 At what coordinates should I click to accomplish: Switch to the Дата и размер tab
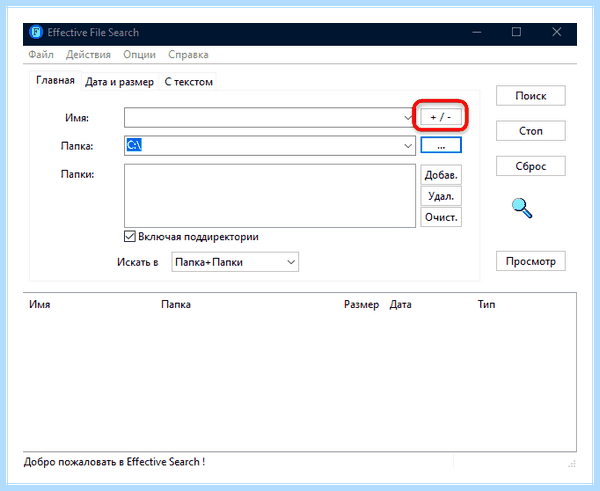(119, 82)
